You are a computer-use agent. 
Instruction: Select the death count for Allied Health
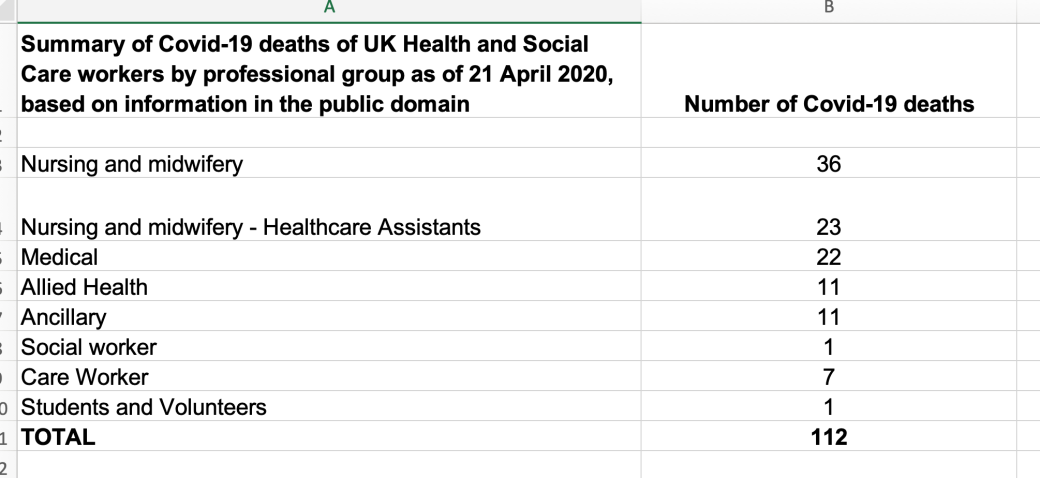(x=828, y=287)
